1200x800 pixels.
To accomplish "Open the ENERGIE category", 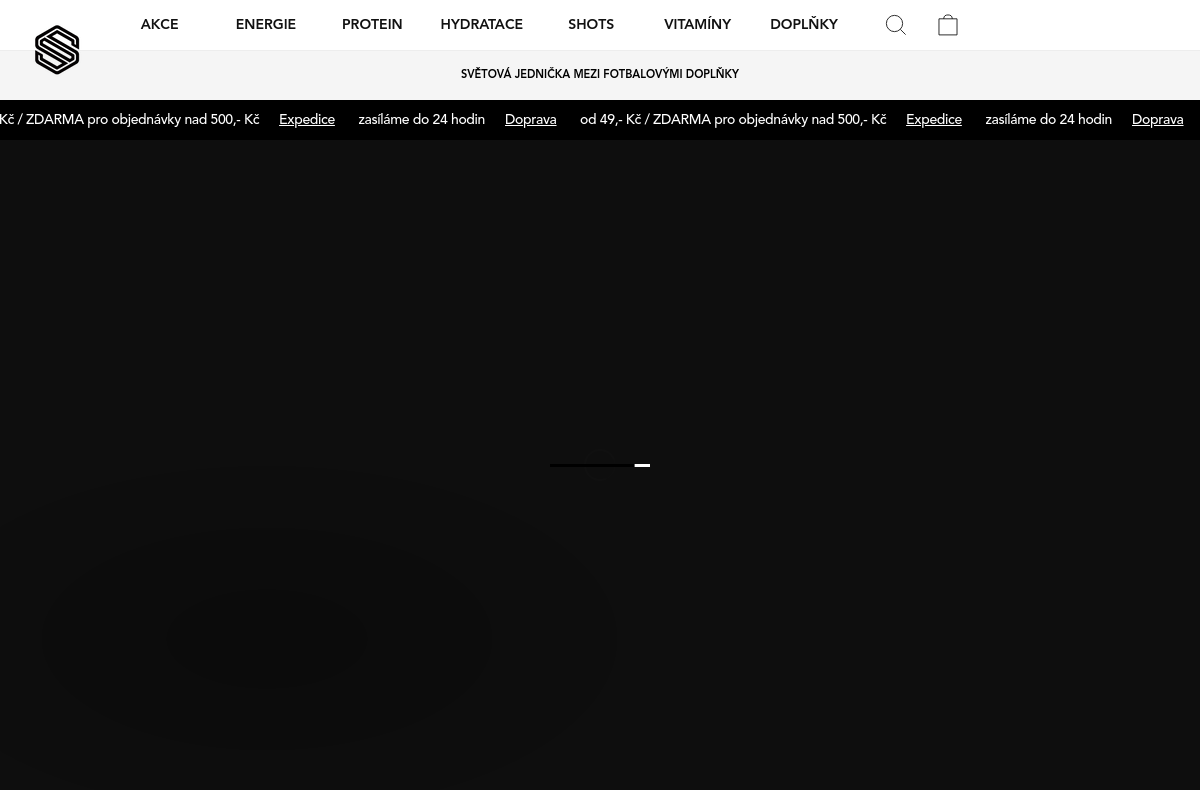I will (x=265, y=25).
